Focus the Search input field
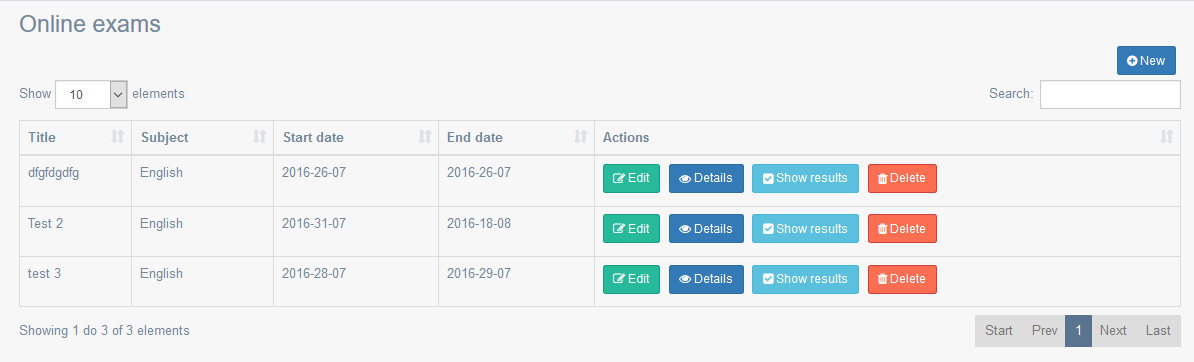 click(1110, 95)
